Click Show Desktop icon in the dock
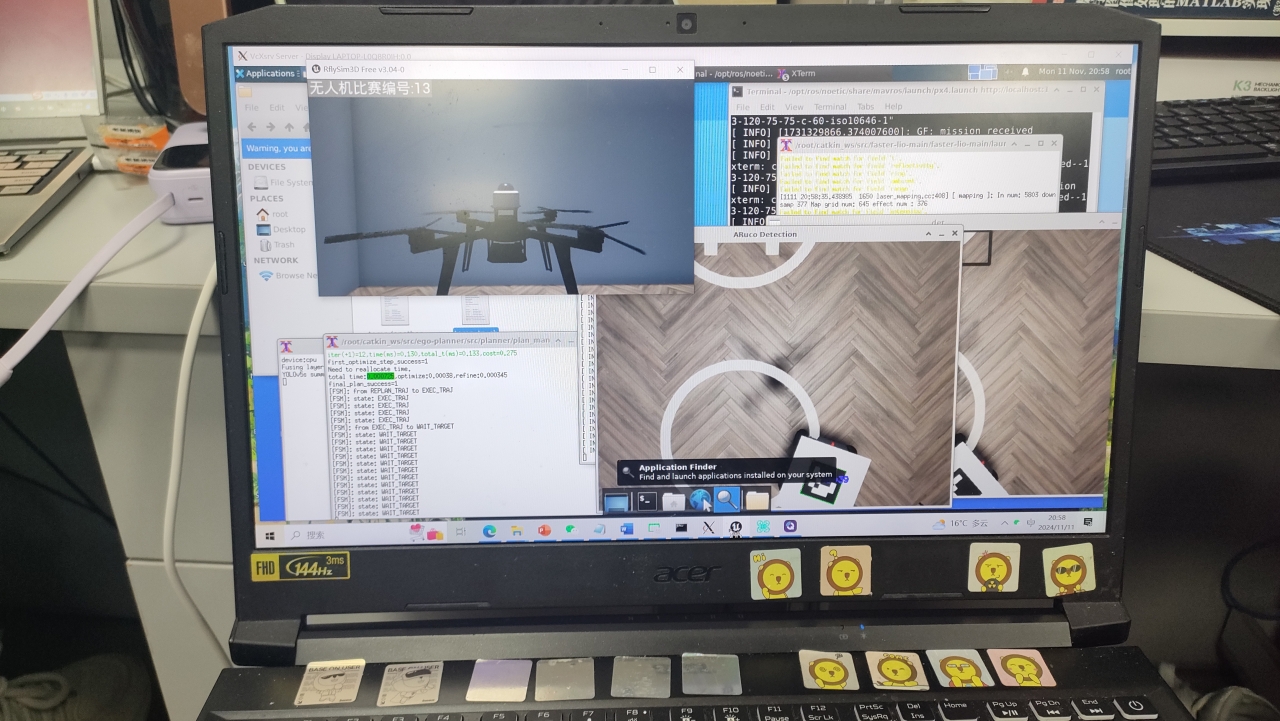1280x721 pixels. [x=616, y=500]
